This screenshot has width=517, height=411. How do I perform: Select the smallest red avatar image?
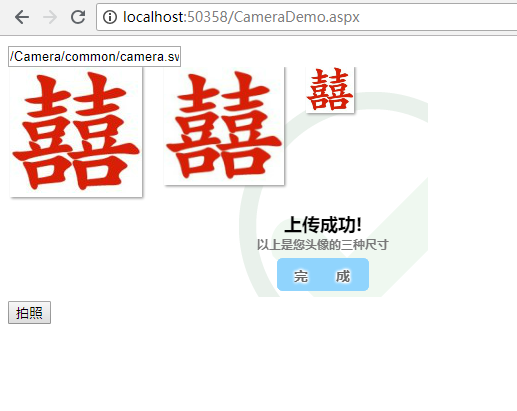(x=330, y=90)
